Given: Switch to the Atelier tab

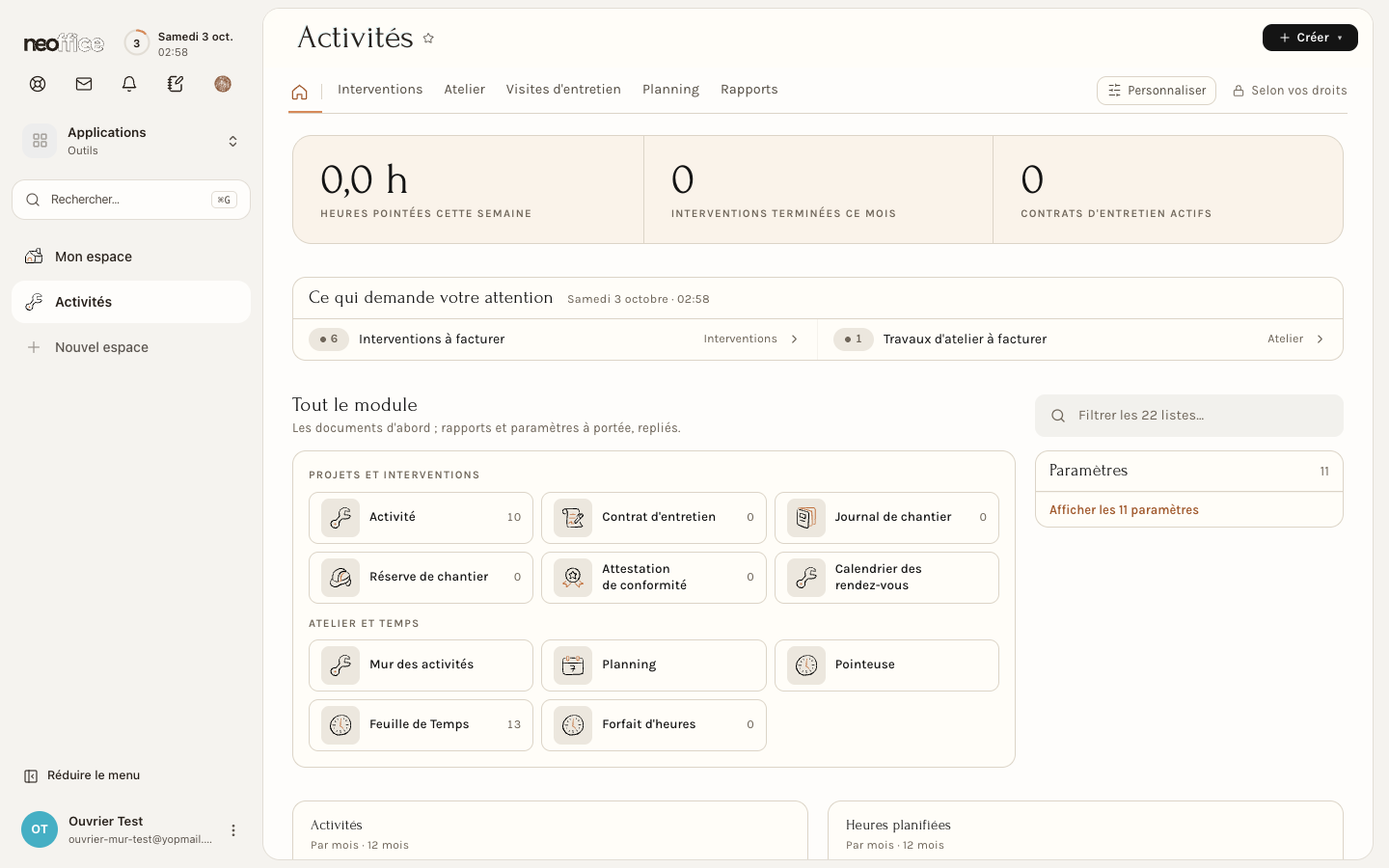Looking at the screenshot, I should tap(464, 90).
